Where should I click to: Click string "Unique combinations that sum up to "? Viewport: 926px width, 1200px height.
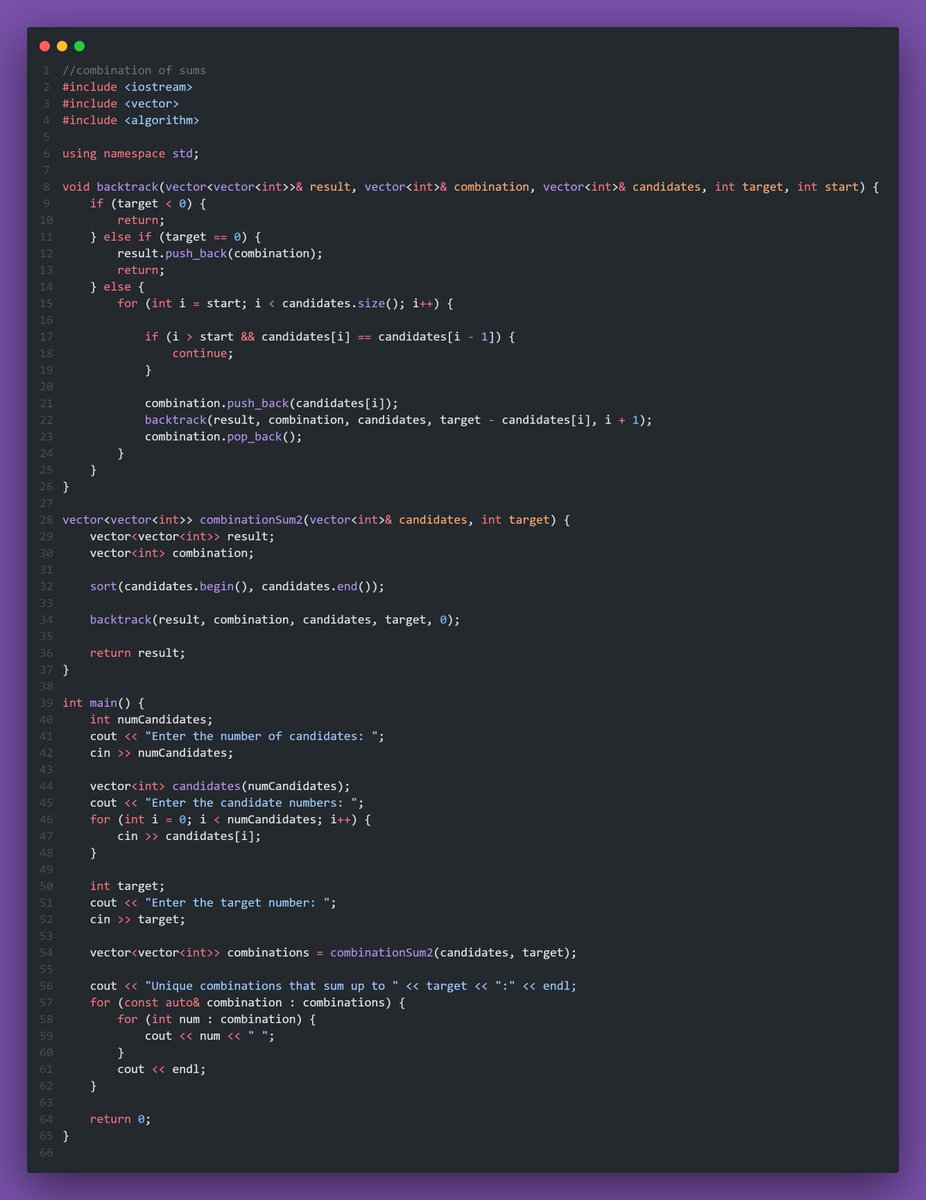coord(272,986)
